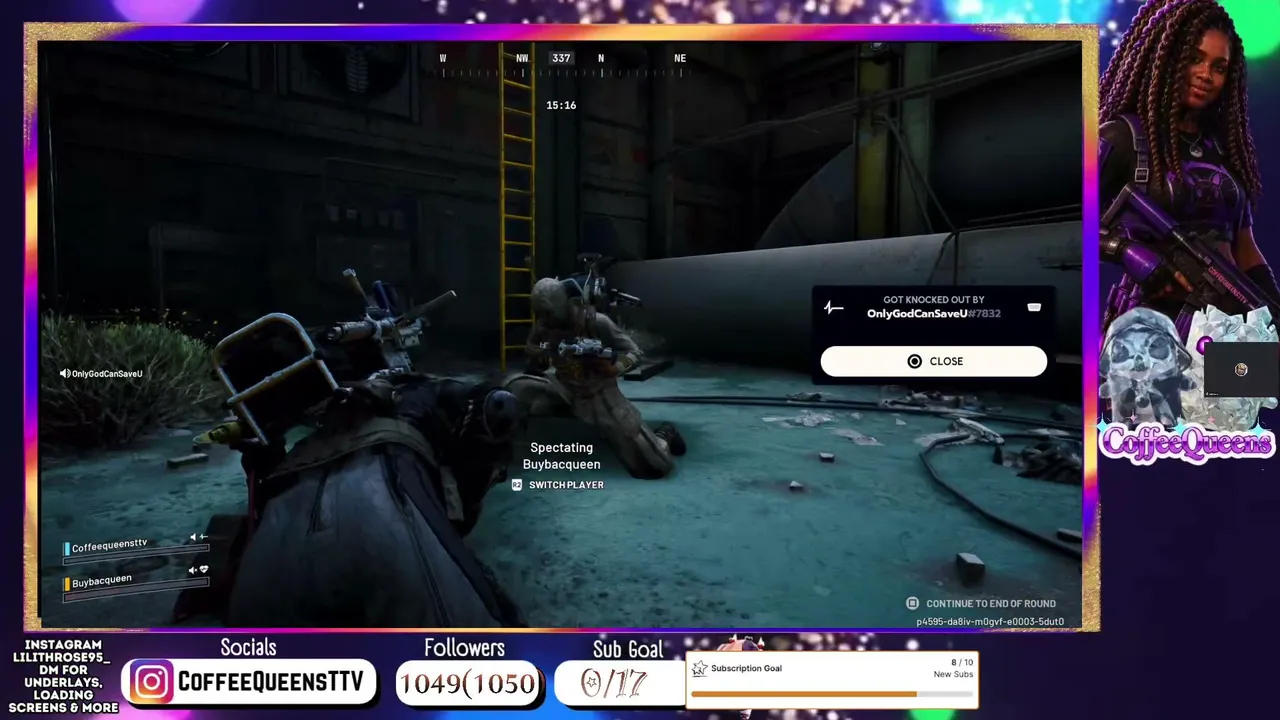
Task: Click the button icon beside SWITCH PLAYER
Action: coord(517,485)
